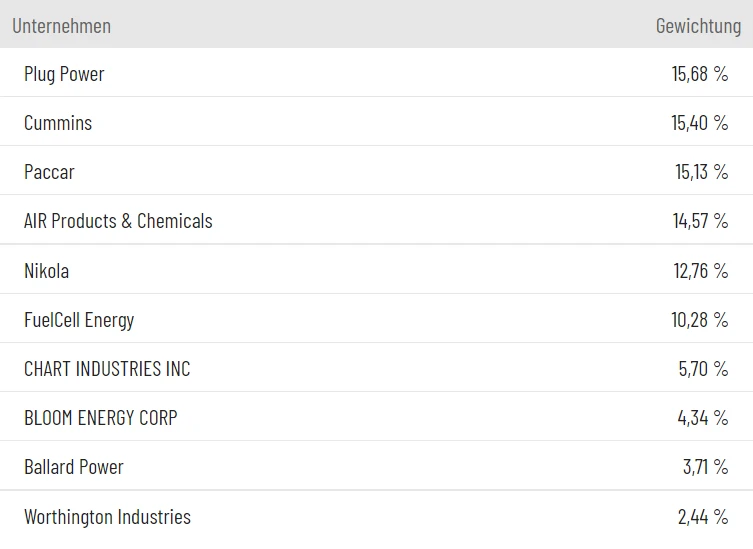Click the 10,28 % weighting value
753x549 pixels.
point(700,320)
